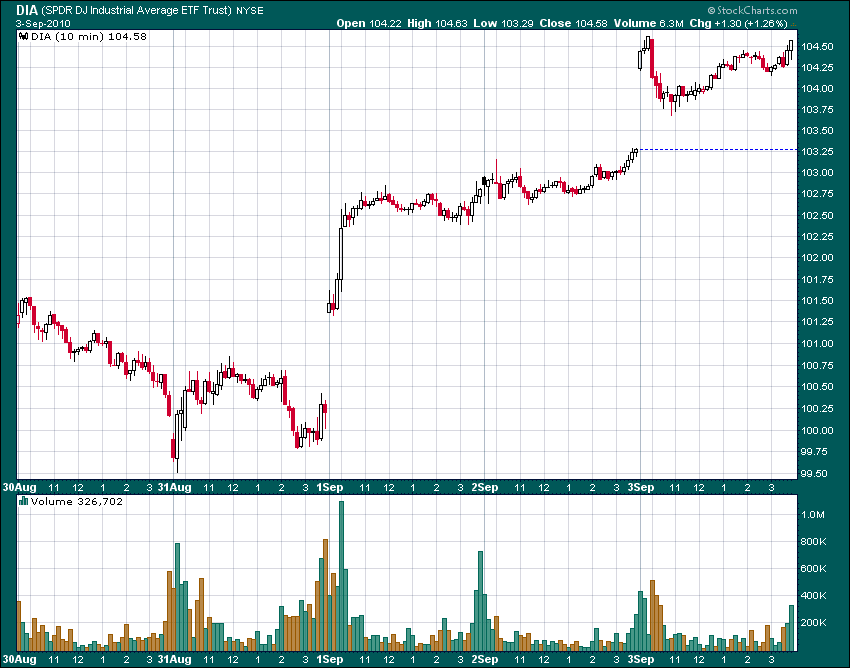
Task: Click the 102.50 price axis label
Action: (x=817, y=216)
